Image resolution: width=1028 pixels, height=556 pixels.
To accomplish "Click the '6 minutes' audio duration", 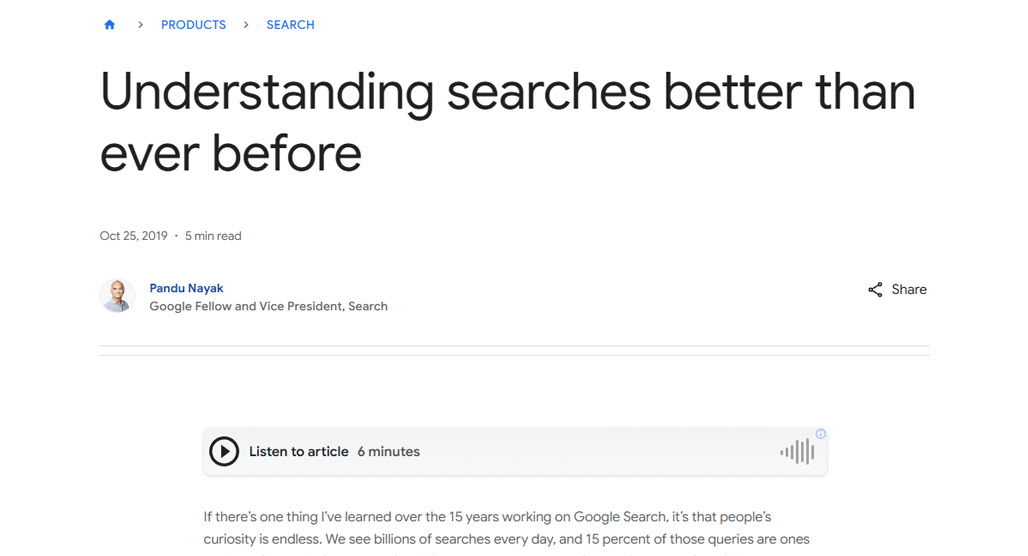I will tap(389, 451).
